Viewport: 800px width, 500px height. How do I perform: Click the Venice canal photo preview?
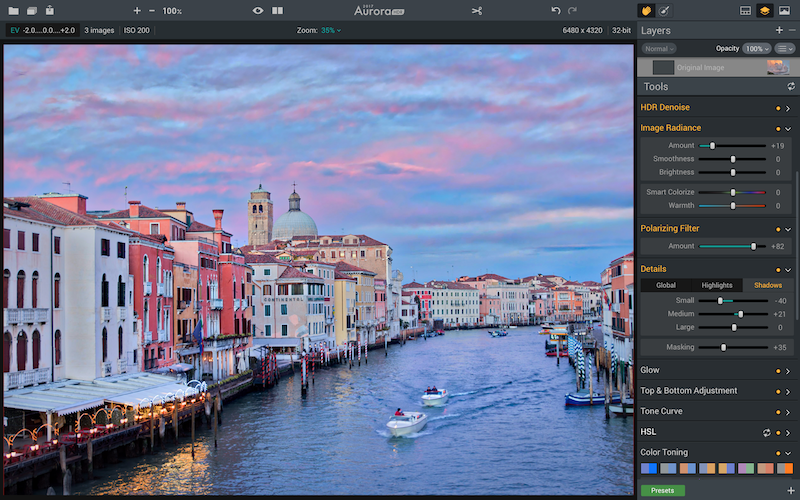coord(318,269)
